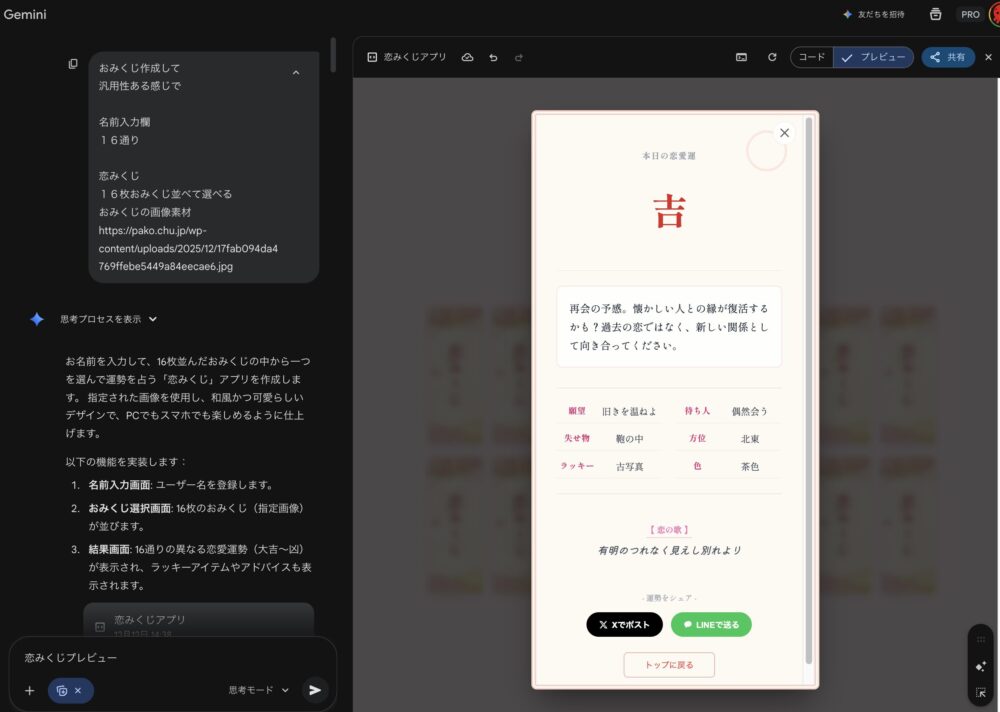Refresh the app preview
This screenshot has height=712, width=1000.
pos(772,57)
